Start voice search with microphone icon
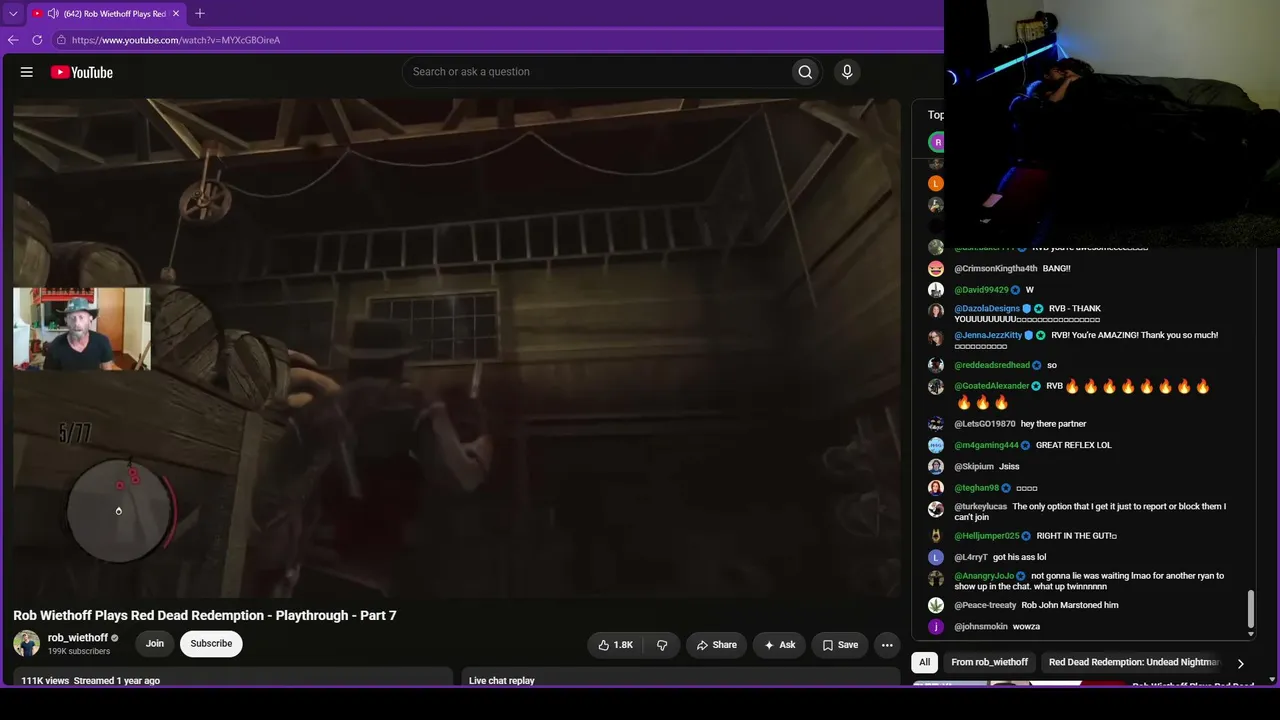This screenshot has width=1280, height=720. tap(847, 72)
